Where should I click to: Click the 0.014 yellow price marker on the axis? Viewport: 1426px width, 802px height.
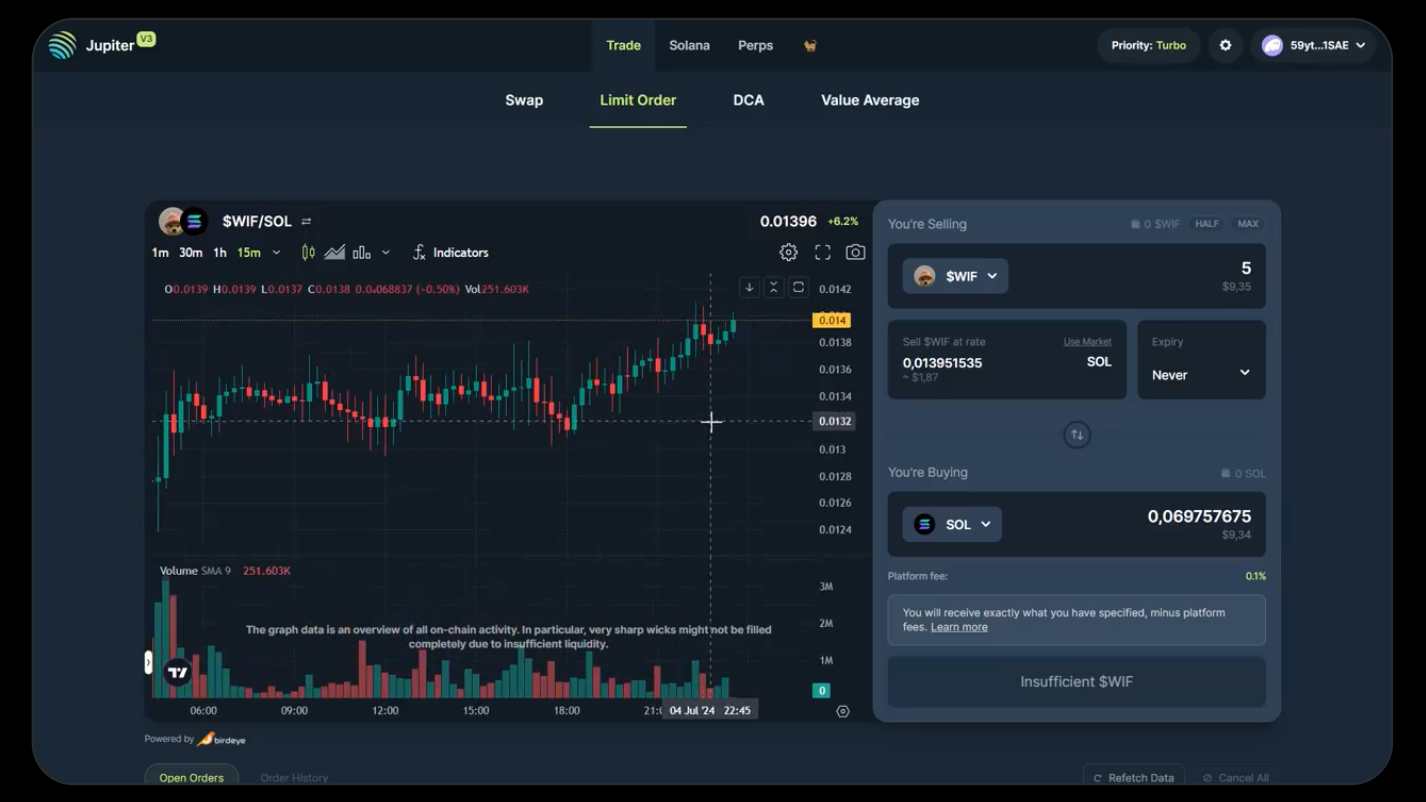[x=831, y=321]
